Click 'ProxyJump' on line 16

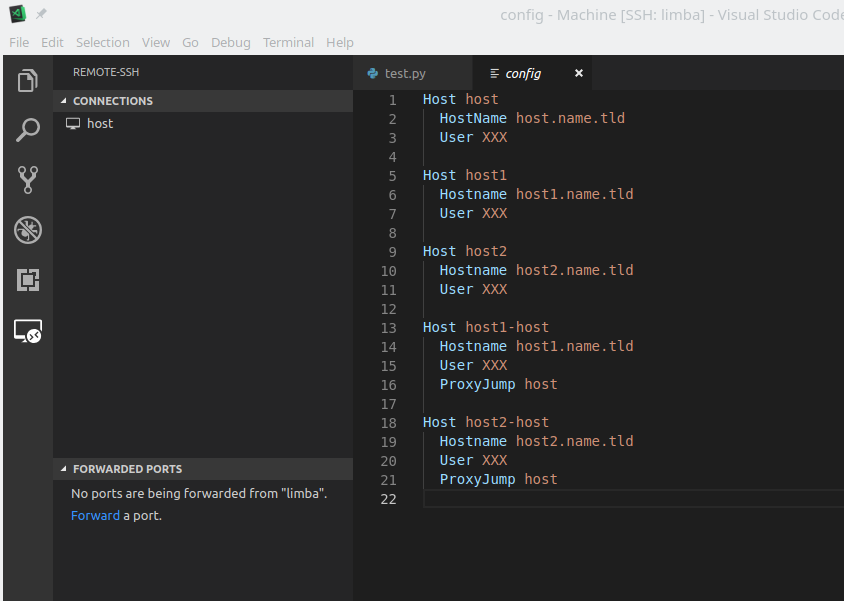click(x=477, y=385)
